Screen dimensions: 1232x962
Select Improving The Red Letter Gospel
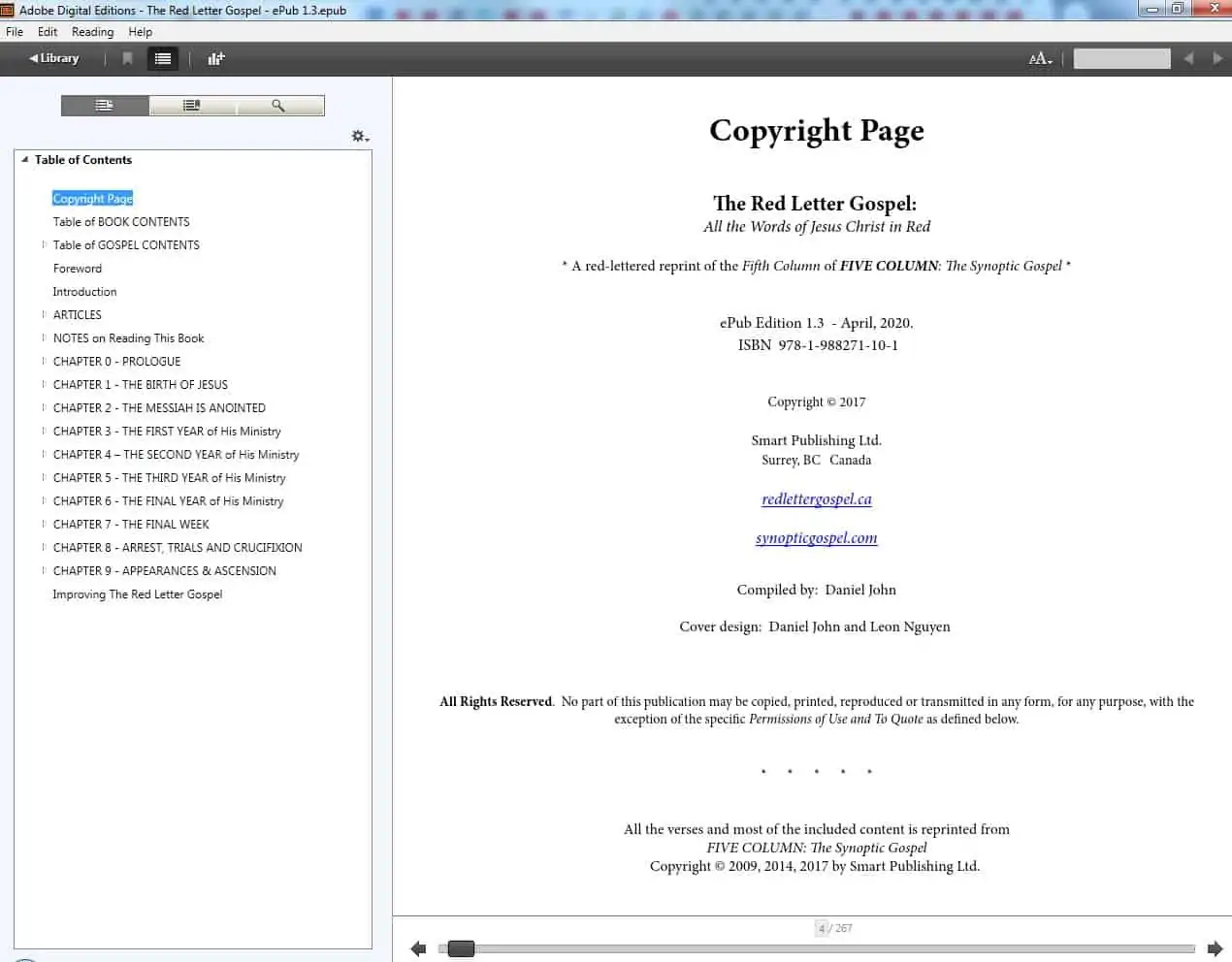[138, 594]
